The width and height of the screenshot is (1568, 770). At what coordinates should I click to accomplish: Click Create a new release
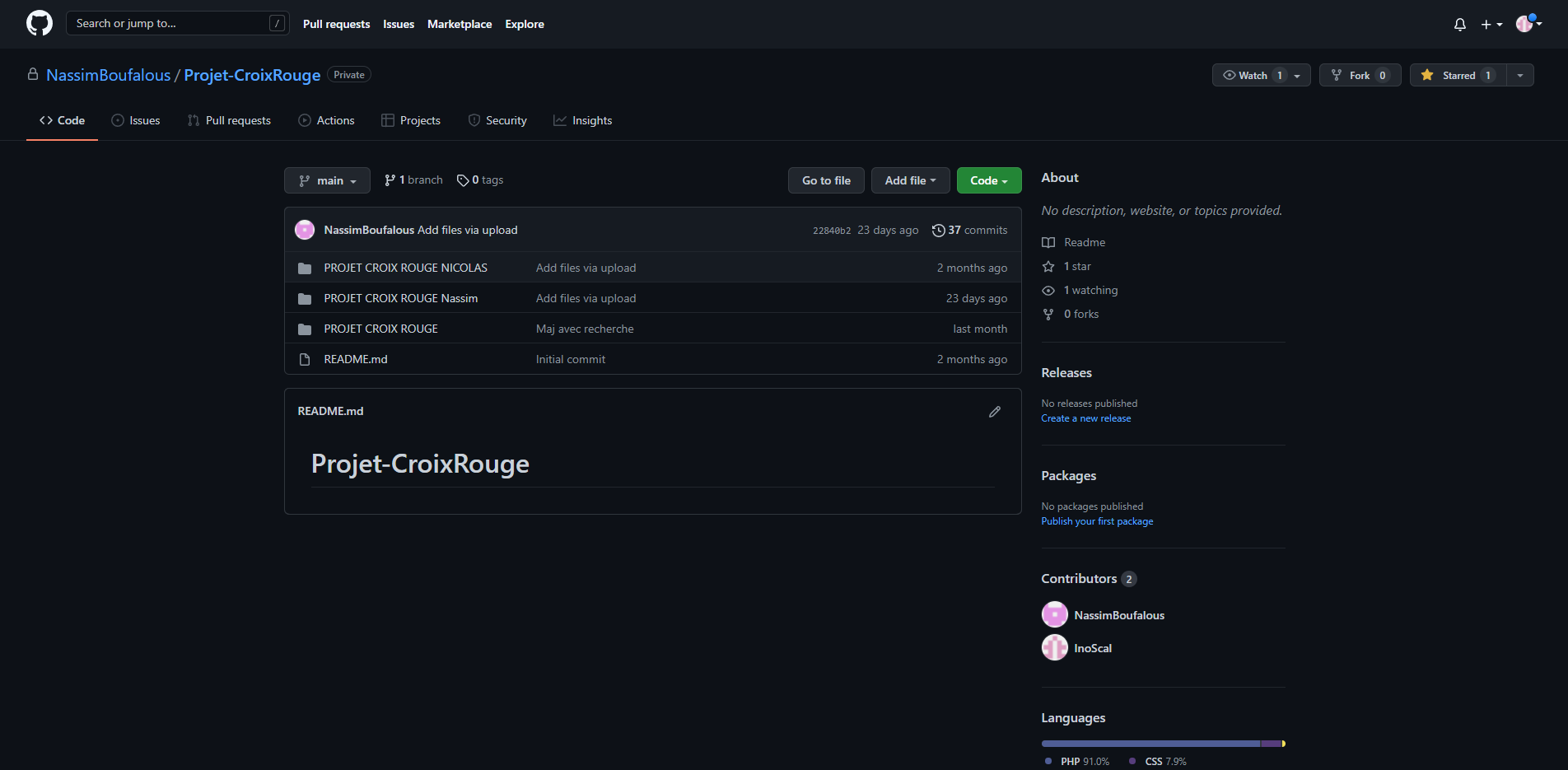[x=1086, y=418]
